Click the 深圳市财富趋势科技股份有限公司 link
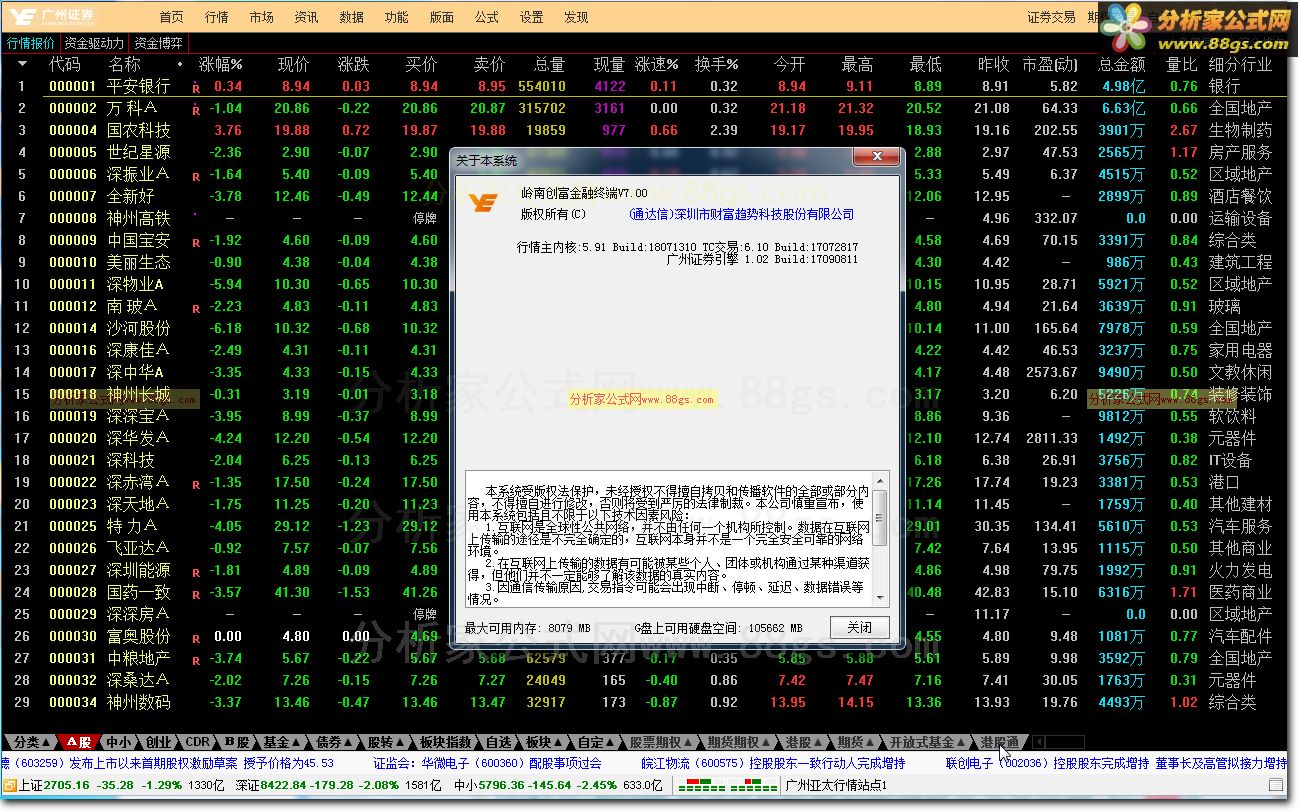 point(741,214)
